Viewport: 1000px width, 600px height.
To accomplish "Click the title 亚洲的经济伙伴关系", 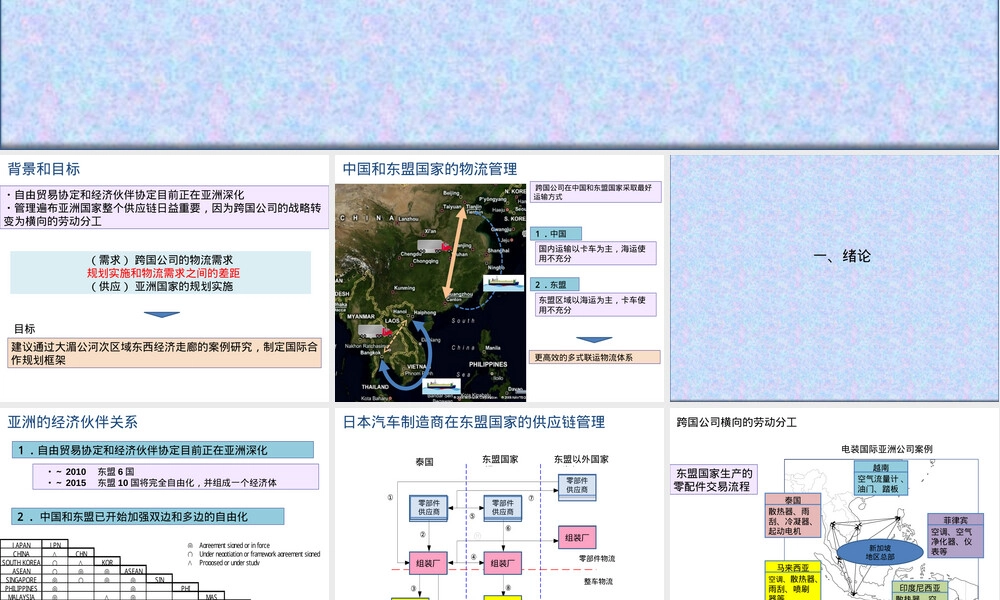I will click(73, 422).
